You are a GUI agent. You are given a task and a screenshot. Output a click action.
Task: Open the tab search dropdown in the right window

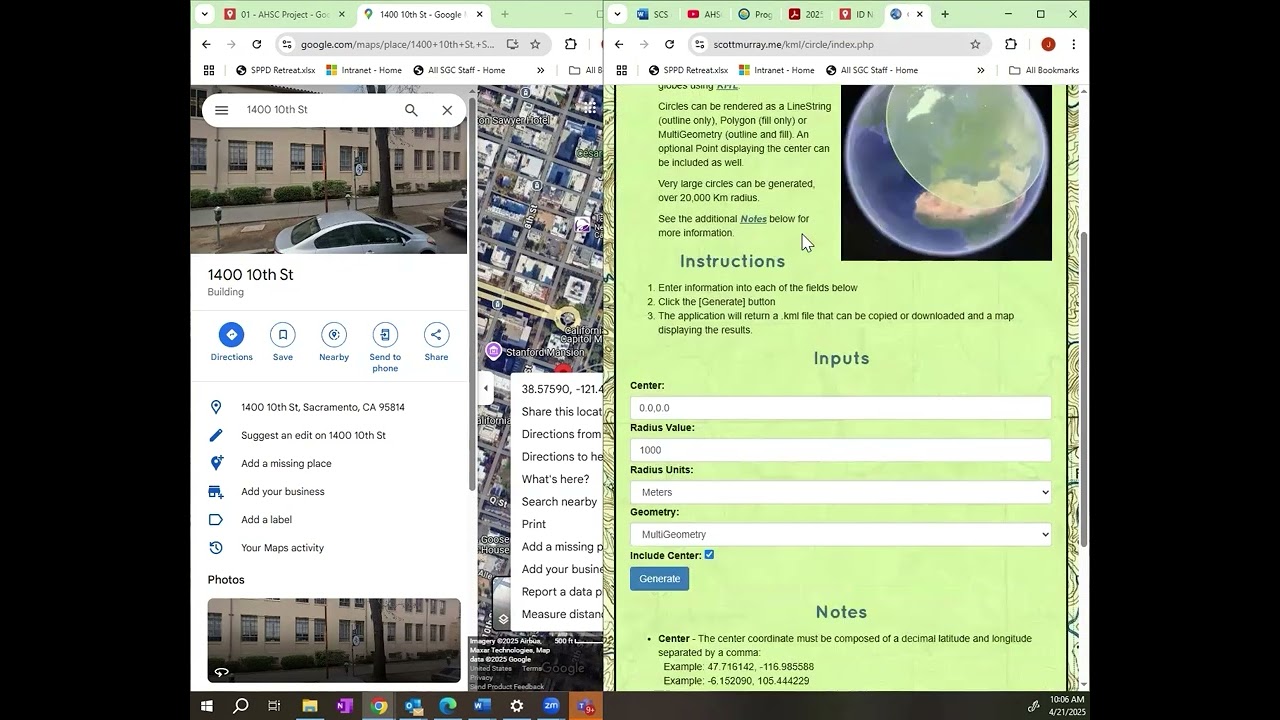pyautogui.click(x=617, y=14)
